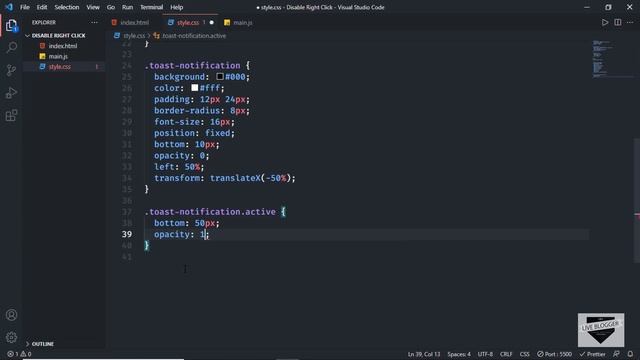Viewport: 640px width, 360px height.
Task: Click the run play icon in editor toolbar
Action: point(604,22)
